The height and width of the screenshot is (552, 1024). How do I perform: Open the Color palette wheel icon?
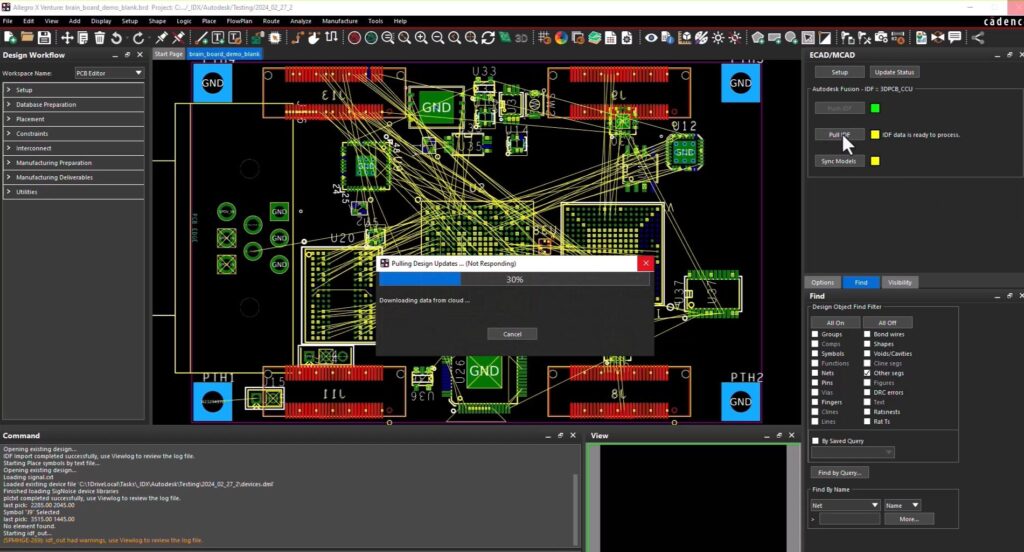561,38
